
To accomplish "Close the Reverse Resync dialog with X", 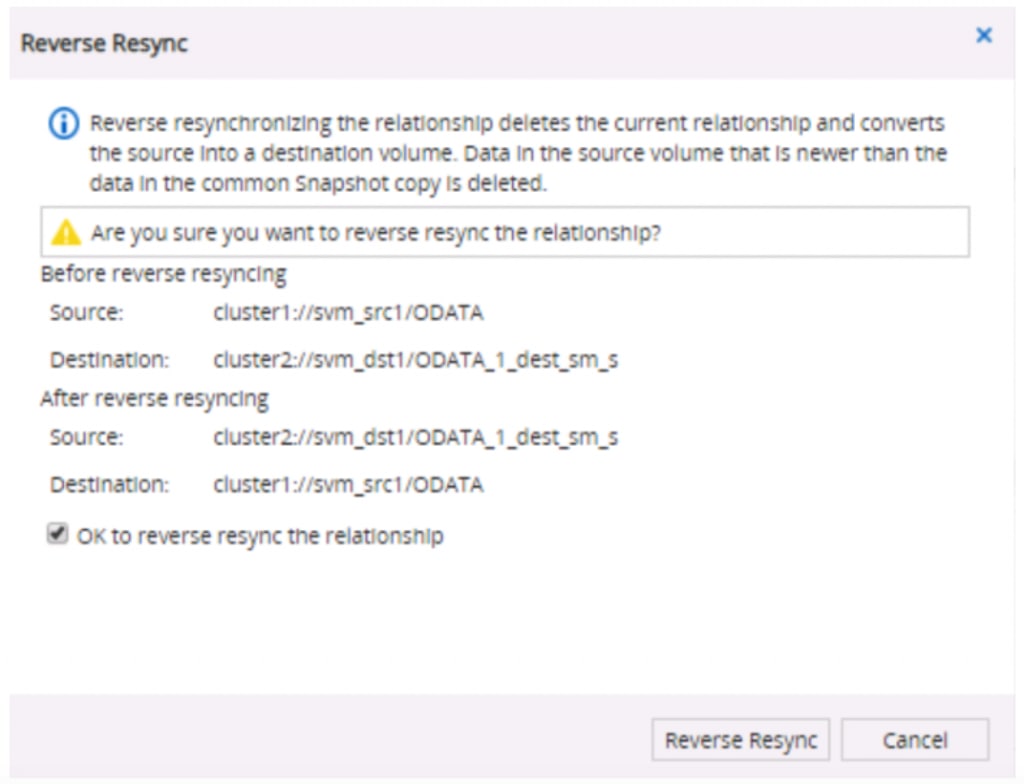I will [x=984, y=36].
